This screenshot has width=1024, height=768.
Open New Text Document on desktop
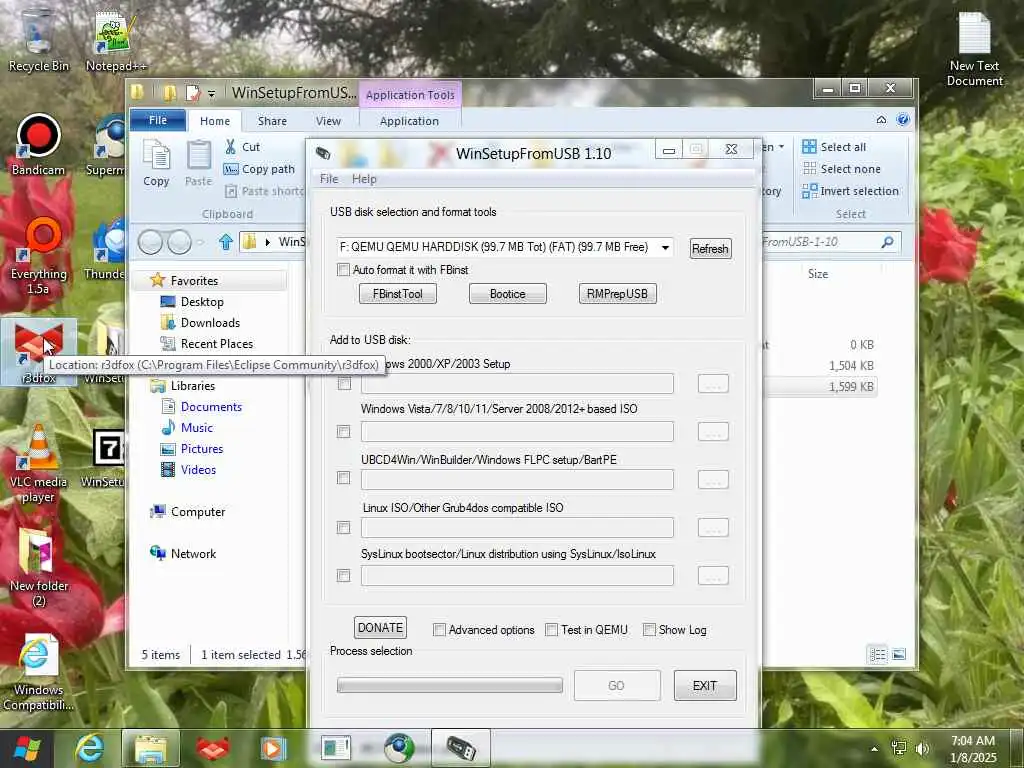pyautogui.click(x=974, y=50)
